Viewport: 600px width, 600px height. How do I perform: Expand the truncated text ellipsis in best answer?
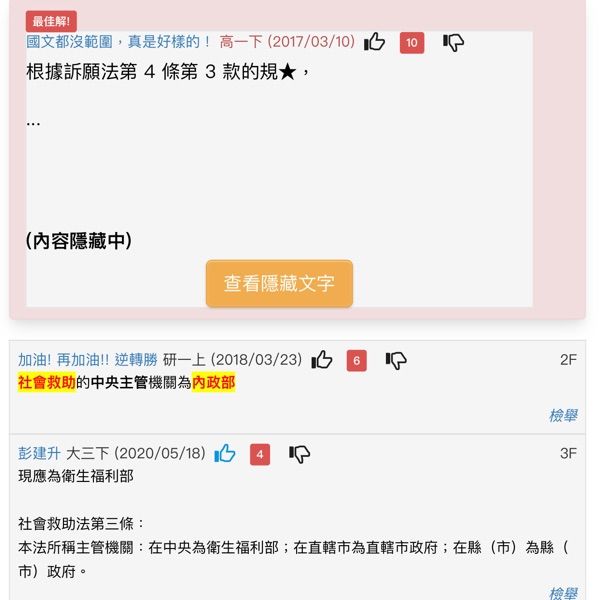click(x=33, y=123)
